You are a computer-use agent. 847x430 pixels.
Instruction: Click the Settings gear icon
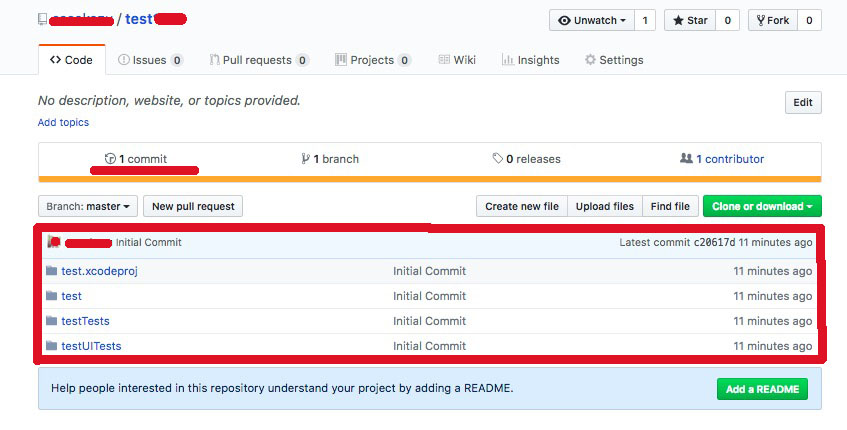[590, 59]
